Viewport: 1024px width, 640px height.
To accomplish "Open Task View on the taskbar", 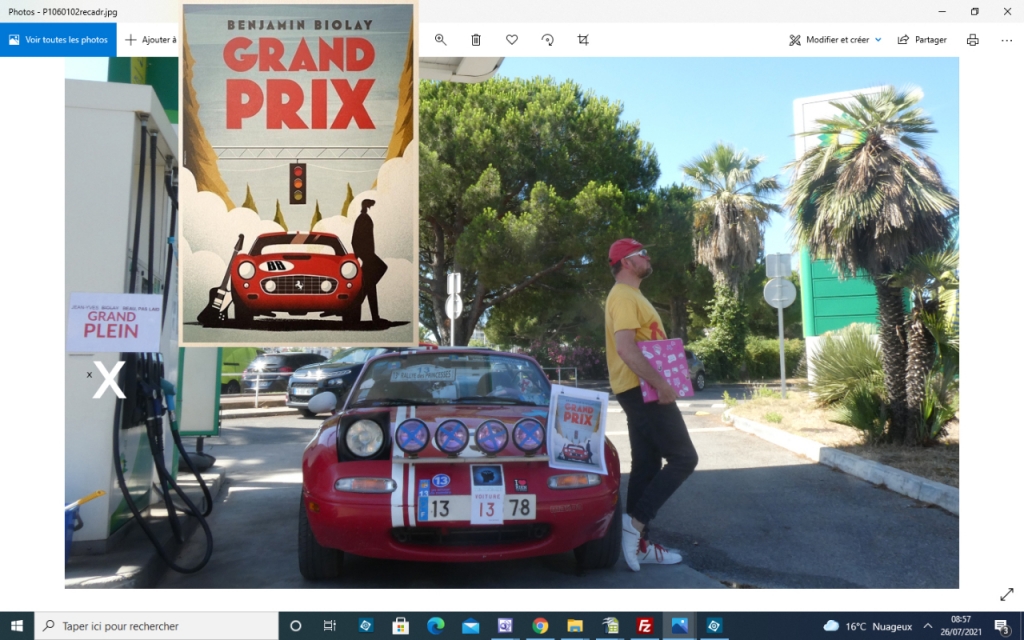I will pyautogui.click(x=330, y=626).
